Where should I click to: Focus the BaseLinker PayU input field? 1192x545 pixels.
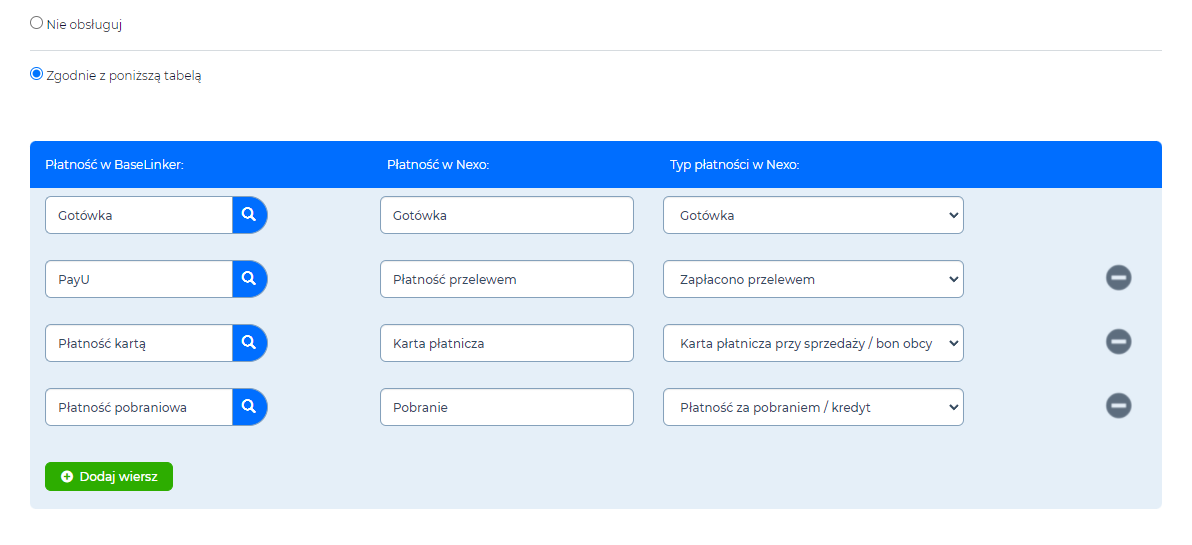click(x=138, y=279)
